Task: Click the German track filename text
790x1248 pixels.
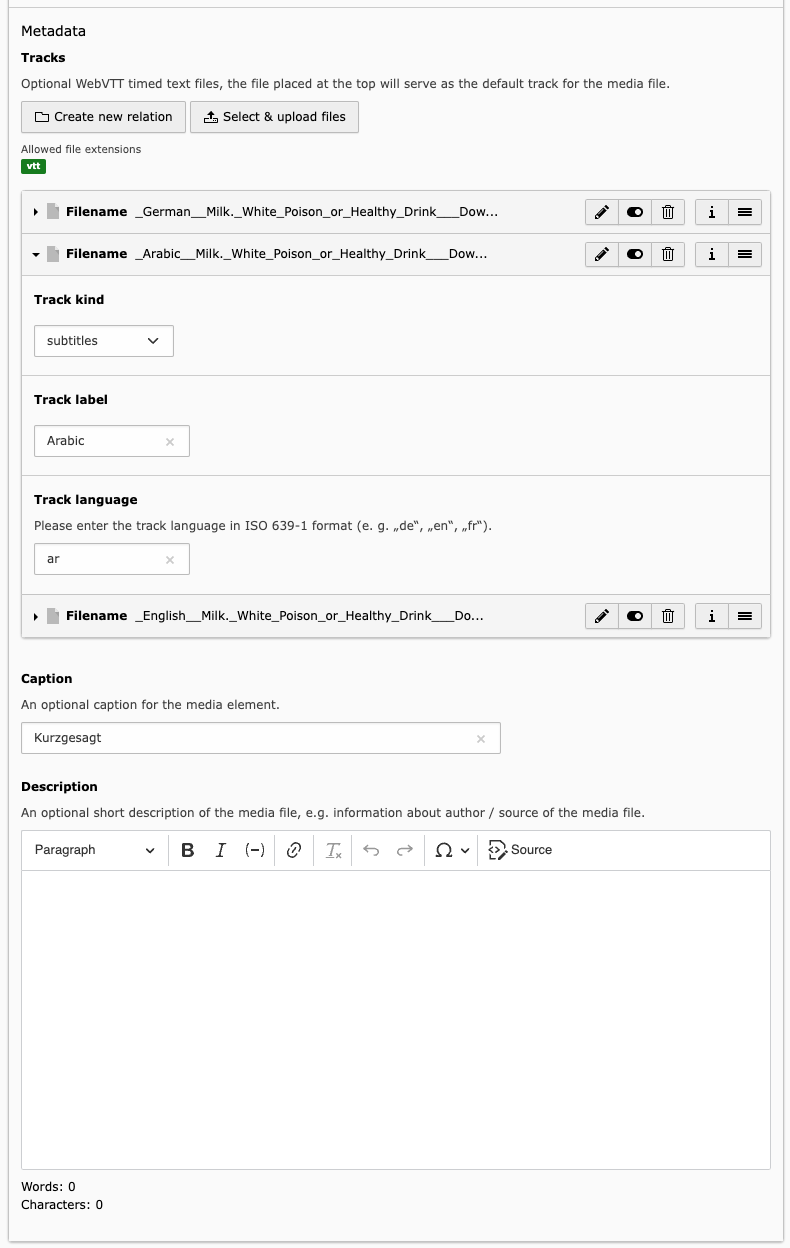Action: coord(316,212)
